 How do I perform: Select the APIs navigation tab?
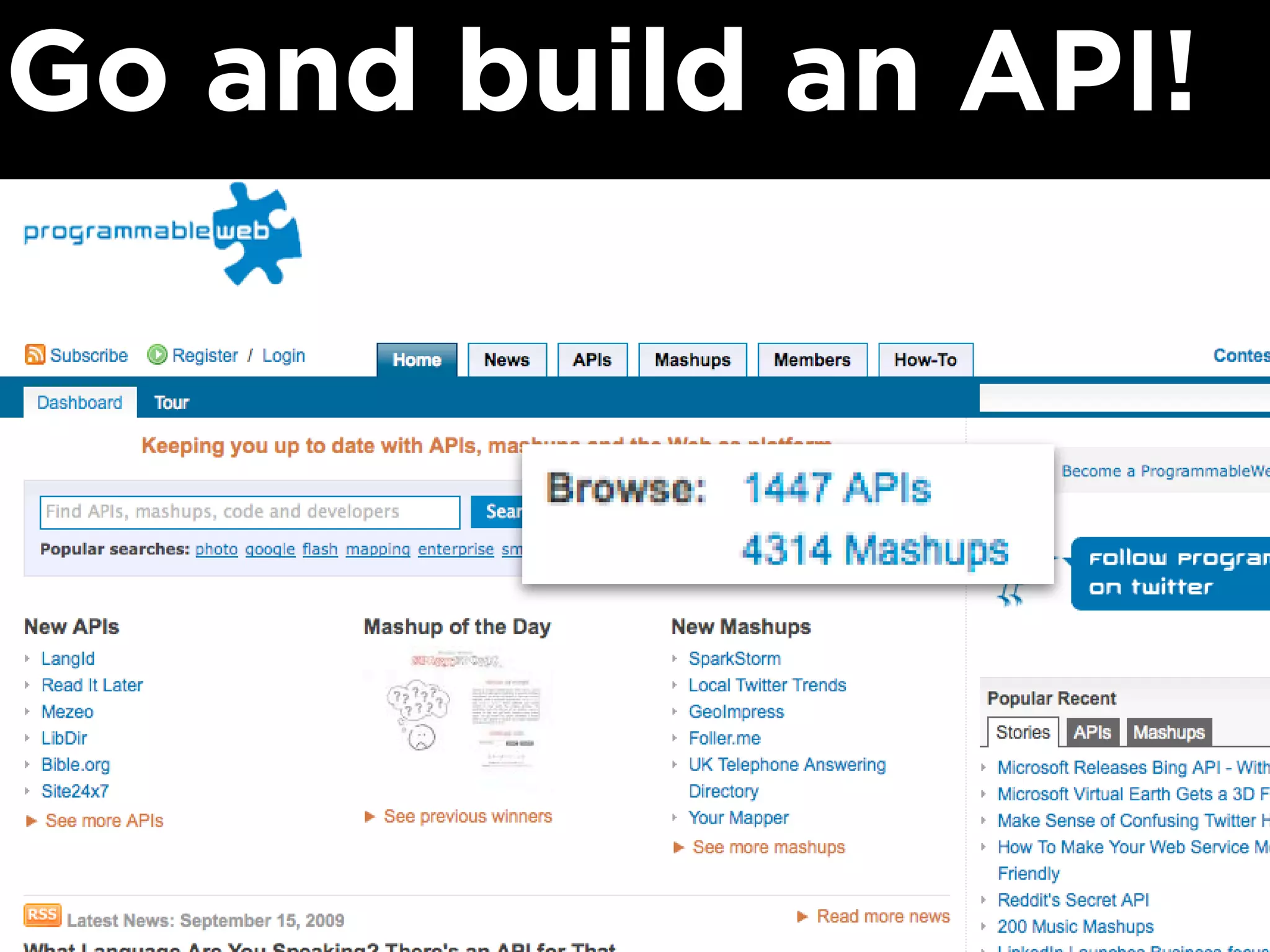[592, 359]
